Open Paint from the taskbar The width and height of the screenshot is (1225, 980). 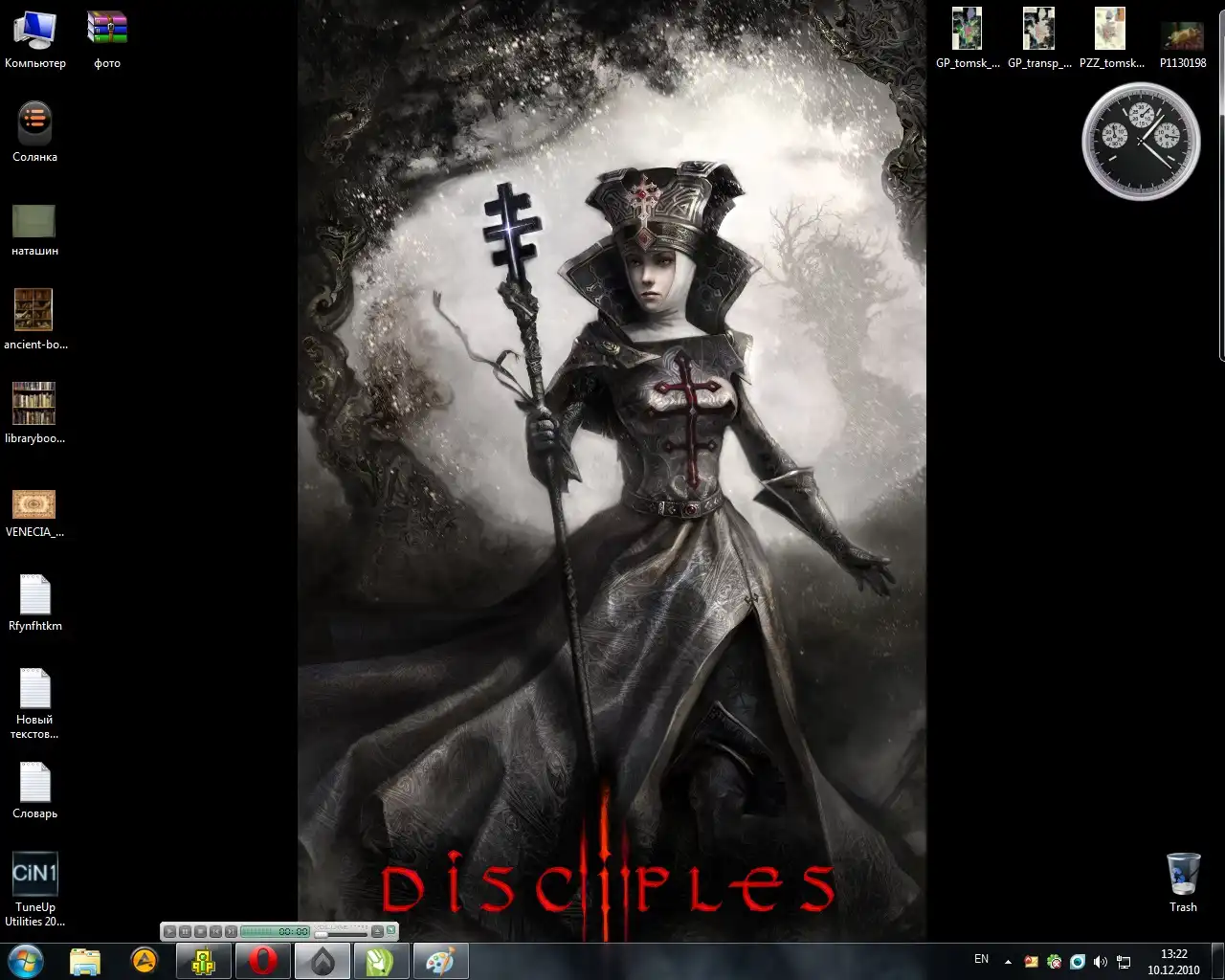click(440, 961)
